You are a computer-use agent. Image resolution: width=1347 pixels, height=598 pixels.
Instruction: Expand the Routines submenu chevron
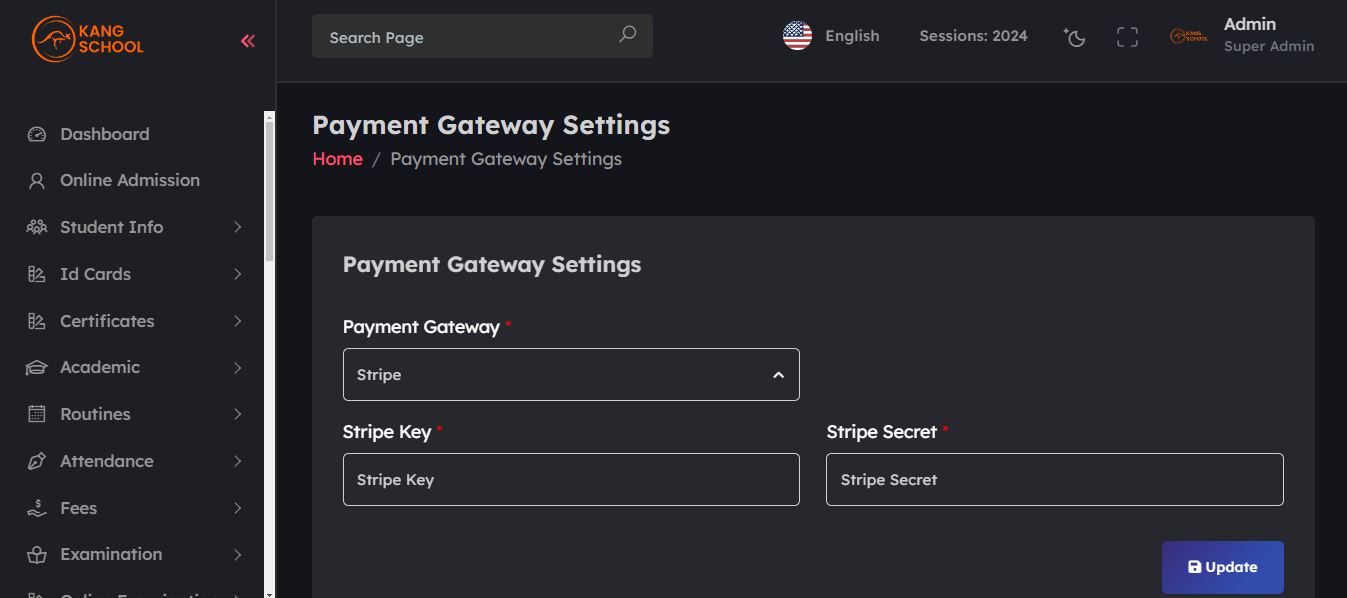238,414
